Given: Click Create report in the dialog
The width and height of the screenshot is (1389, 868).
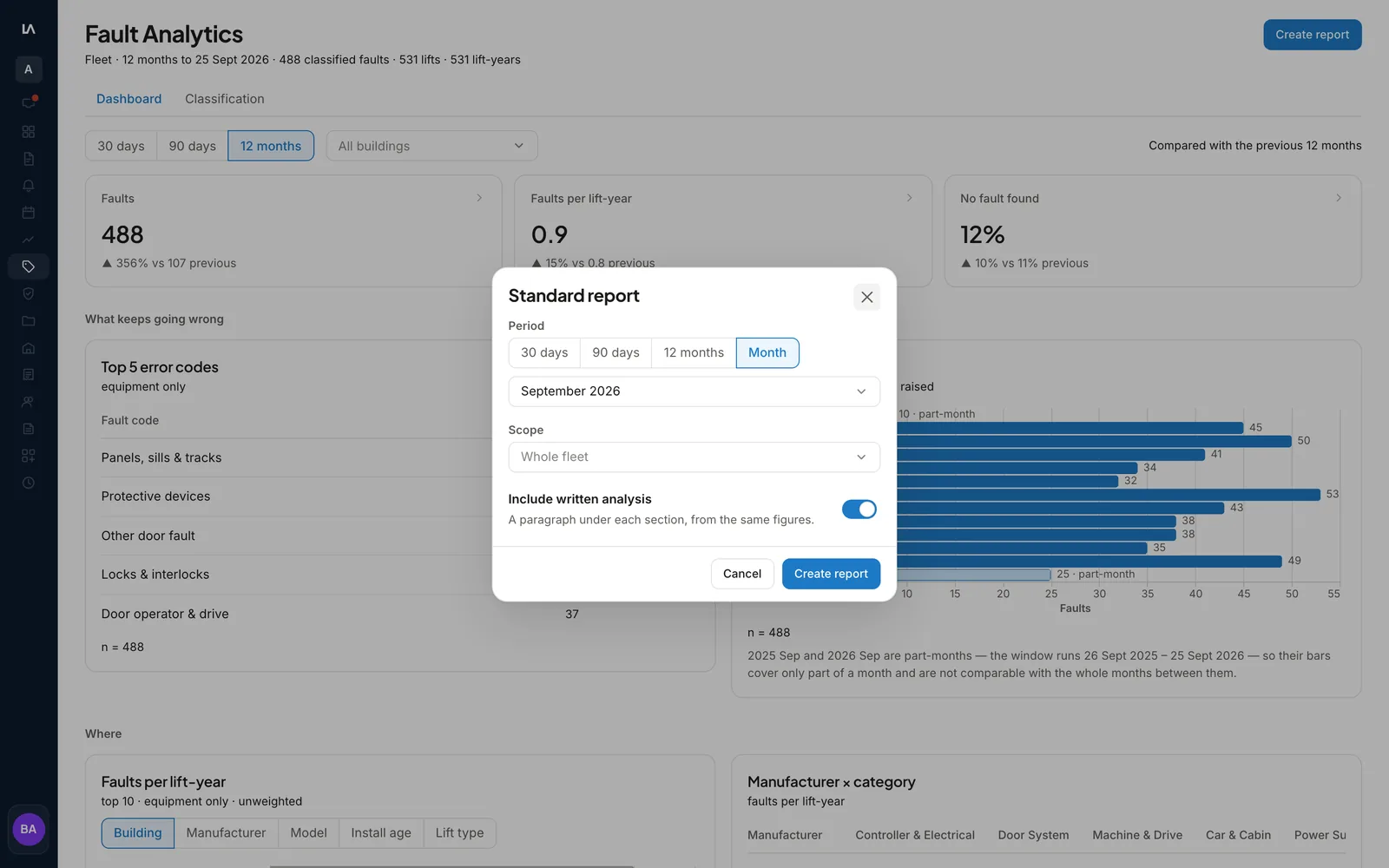Looking at the screenshot, I should (x=831, y=574).
